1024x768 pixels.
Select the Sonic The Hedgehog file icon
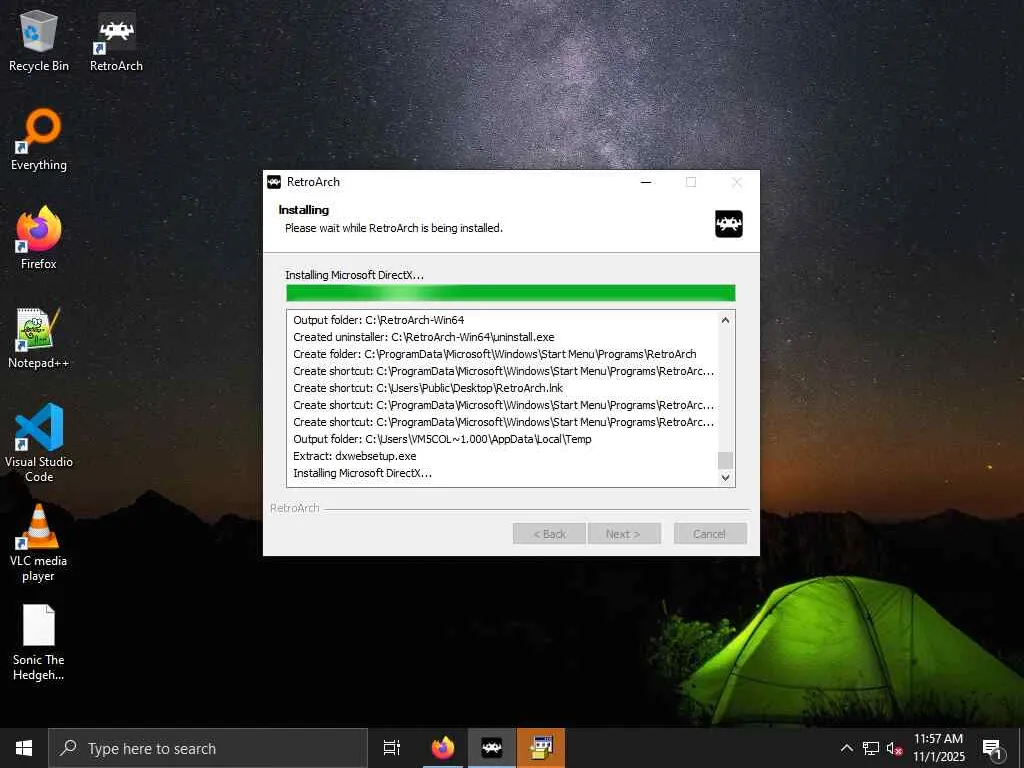(x=39, y=643)
